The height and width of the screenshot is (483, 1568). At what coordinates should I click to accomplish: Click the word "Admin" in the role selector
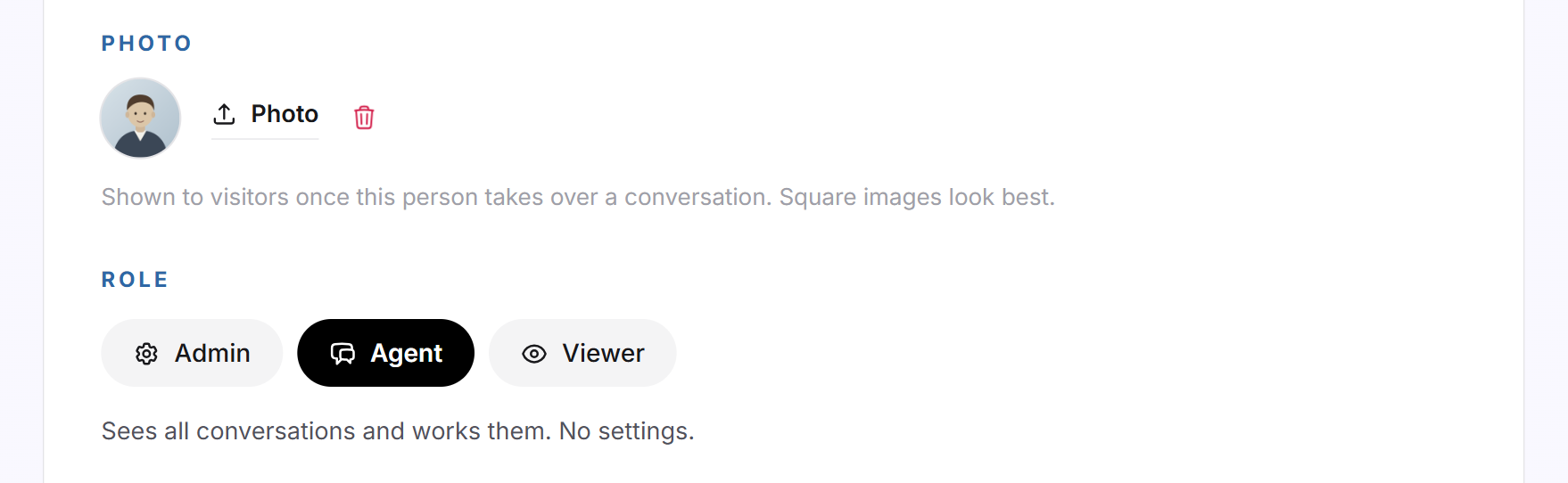click(x=212, y=353)
